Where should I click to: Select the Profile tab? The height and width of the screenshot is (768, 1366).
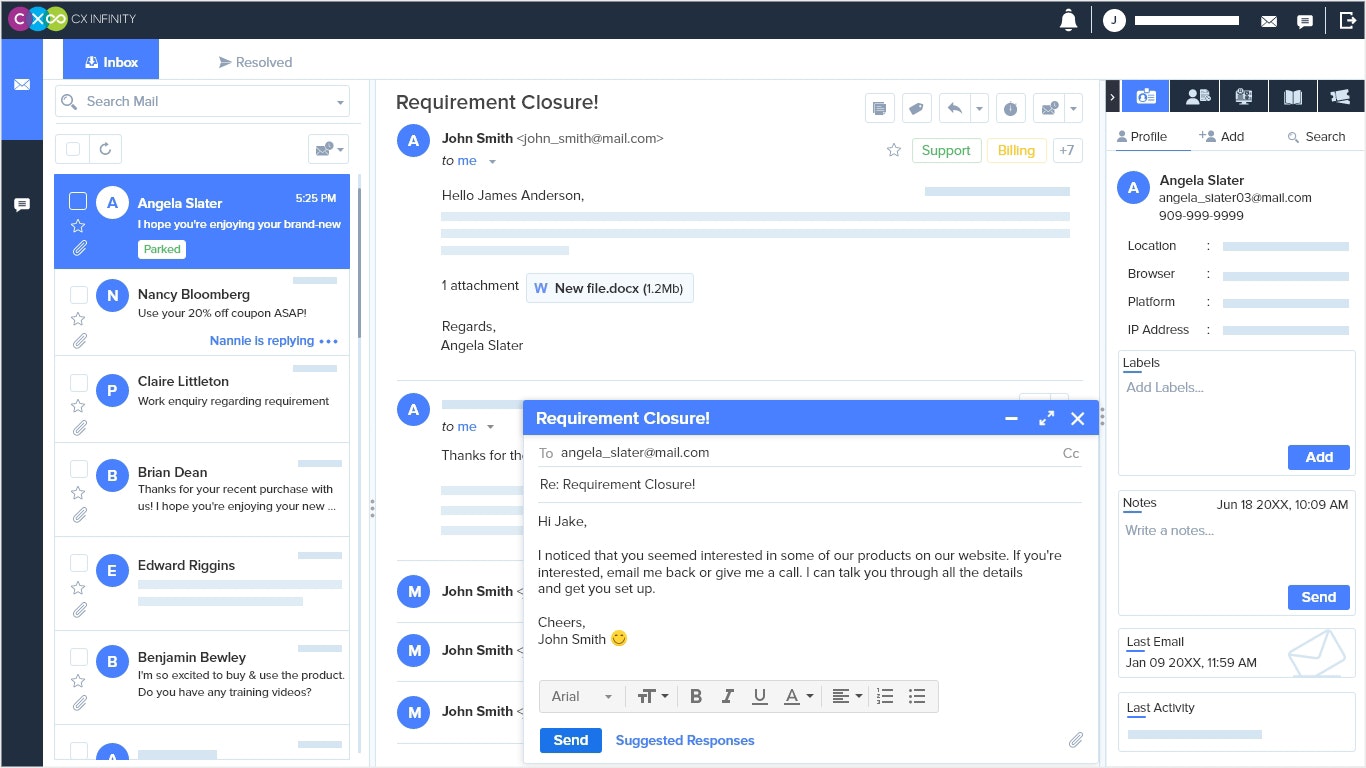click(1141, 136)
